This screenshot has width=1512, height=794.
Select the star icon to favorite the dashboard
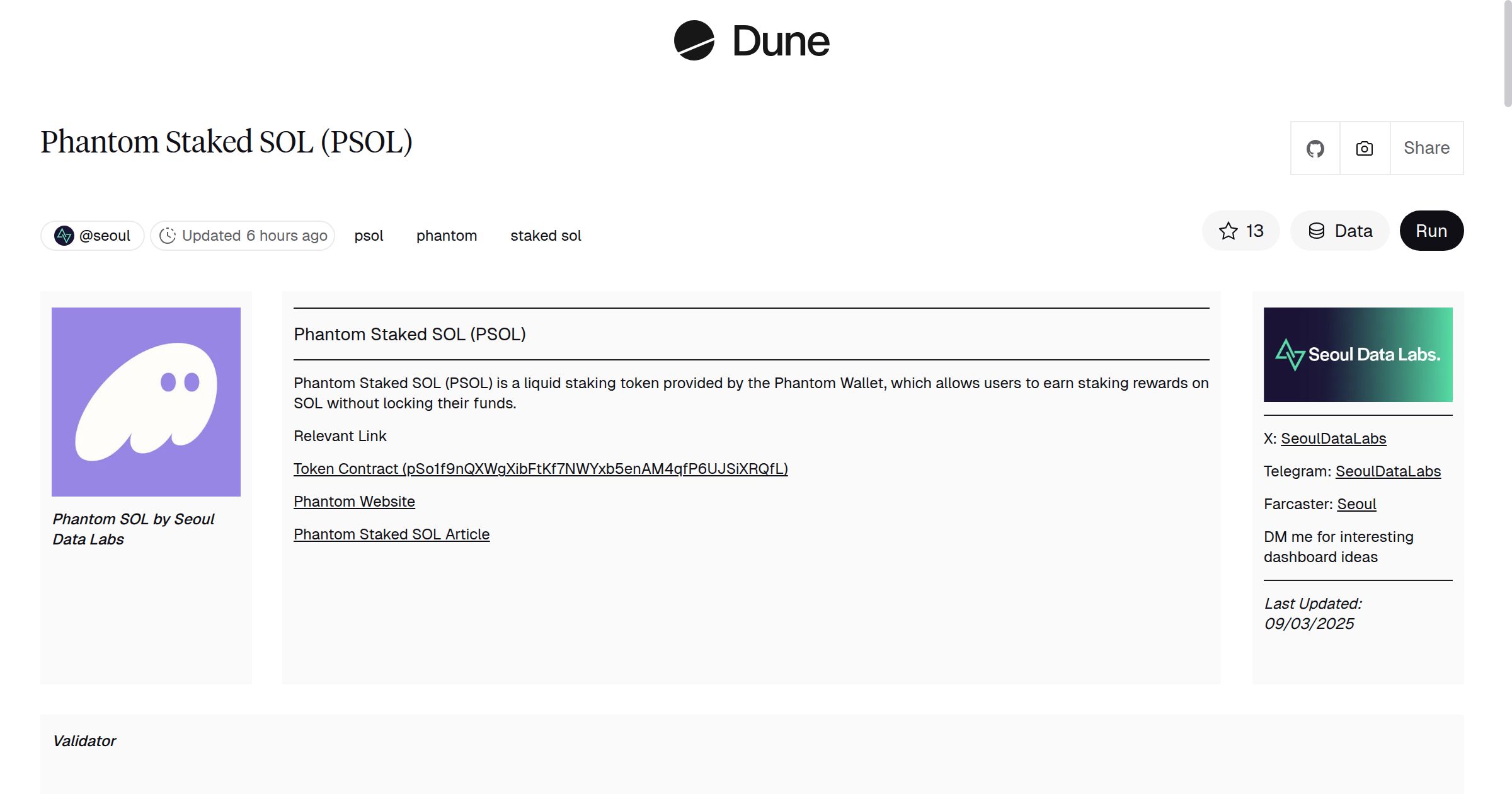(x=1227, y=231)
